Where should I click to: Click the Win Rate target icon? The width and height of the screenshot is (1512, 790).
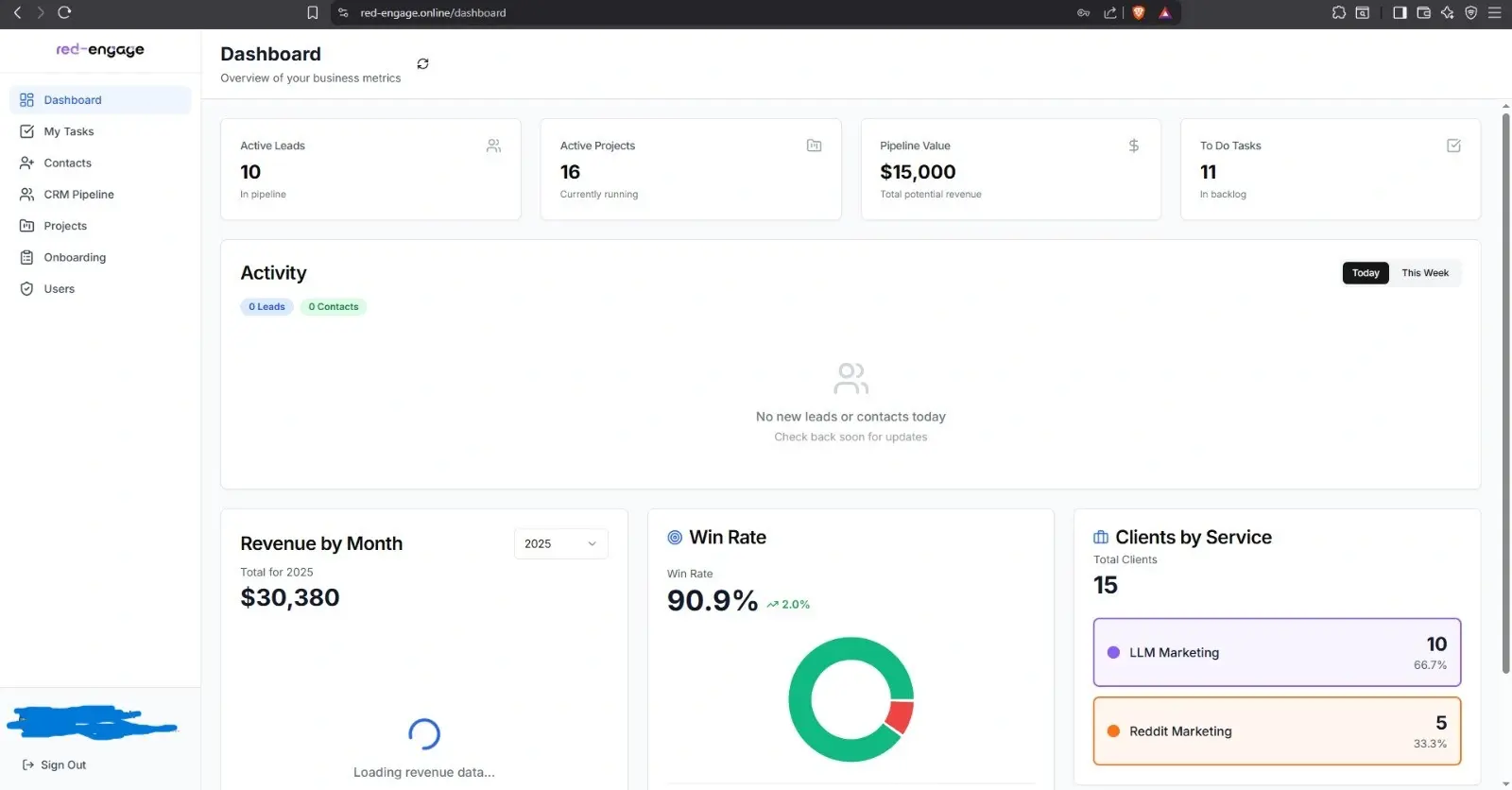(x=675, y=537)
